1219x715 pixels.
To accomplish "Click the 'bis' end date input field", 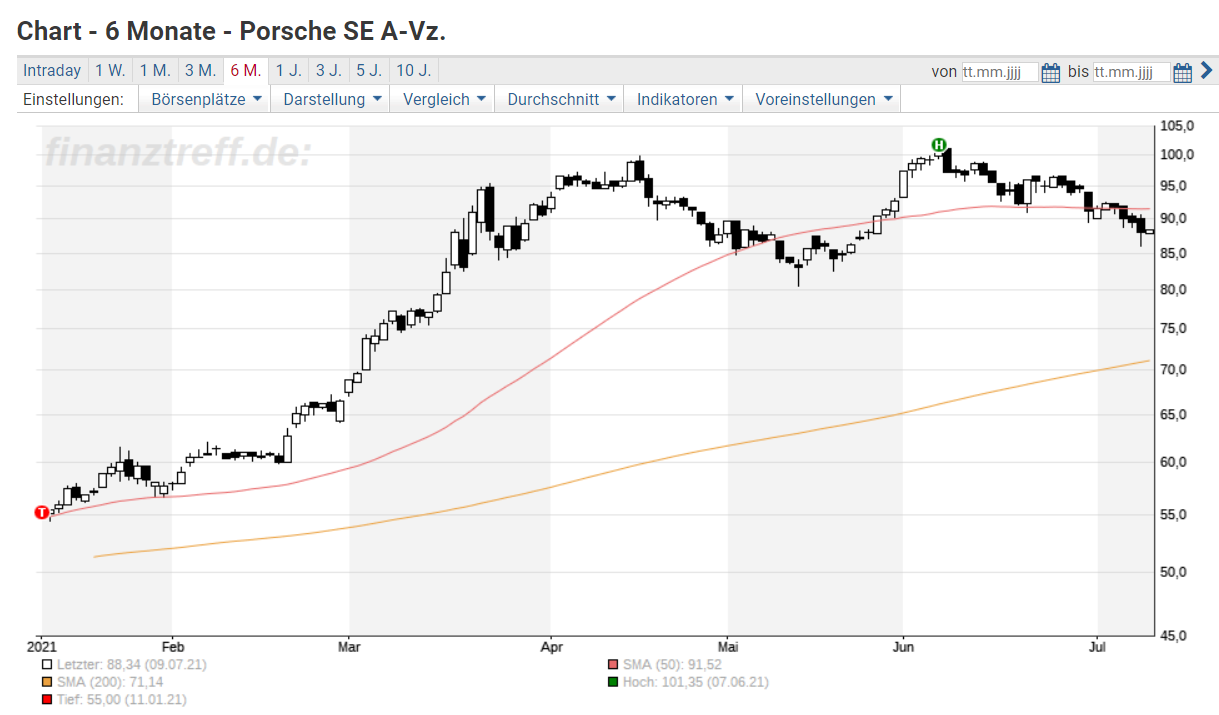I will [1131, 72].
